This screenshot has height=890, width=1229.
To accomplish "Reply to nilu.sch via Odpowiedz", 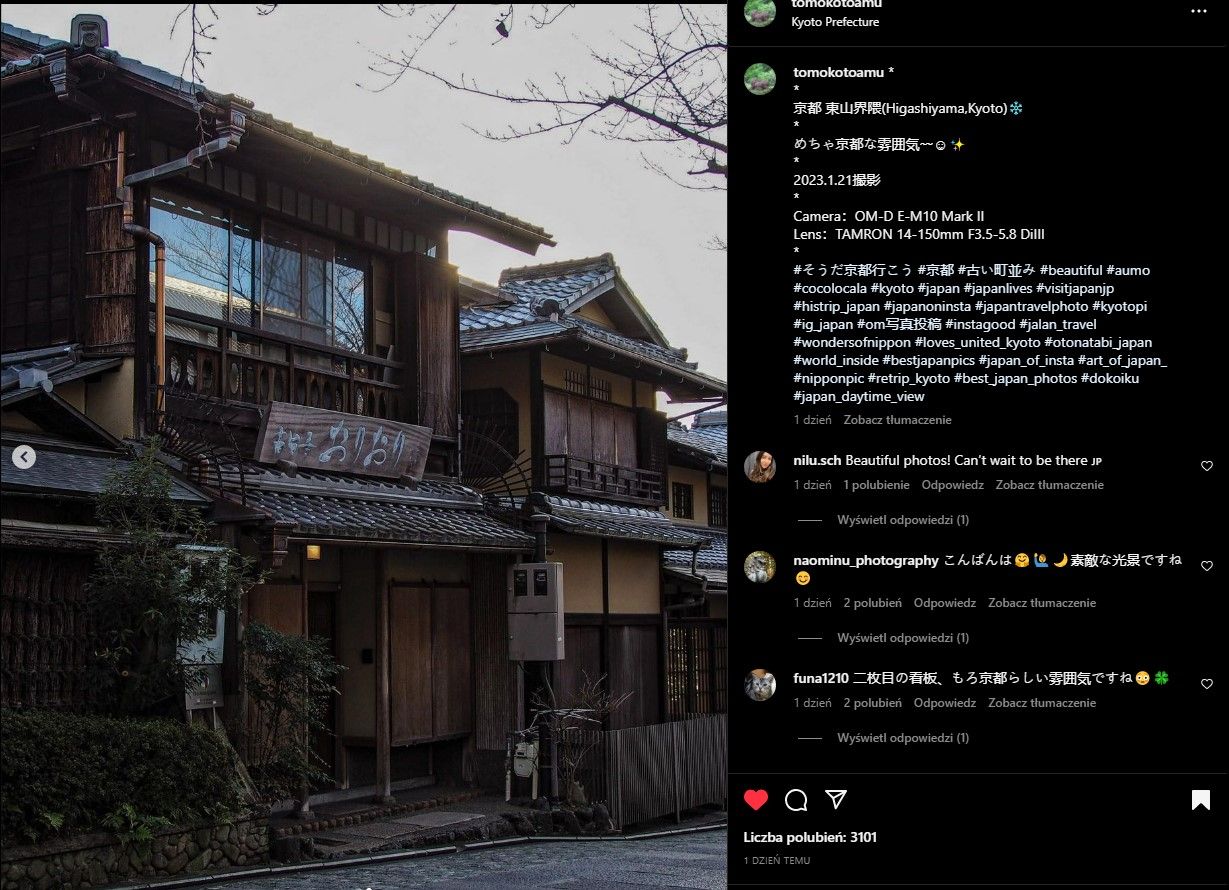I will tap(952, 485).
